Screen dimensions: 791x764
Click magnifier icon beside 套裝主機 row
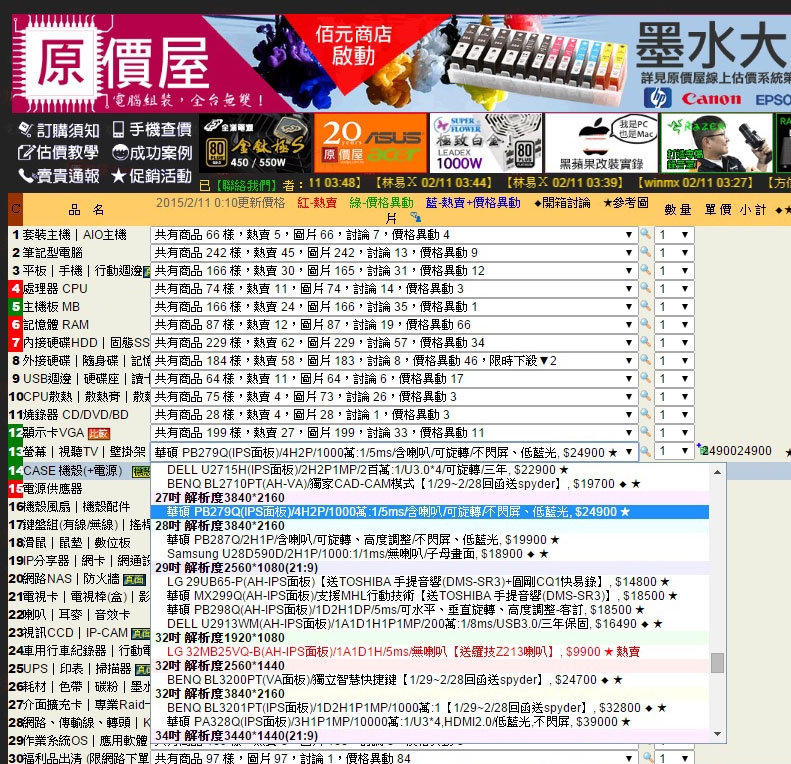(x=645, y=234)
